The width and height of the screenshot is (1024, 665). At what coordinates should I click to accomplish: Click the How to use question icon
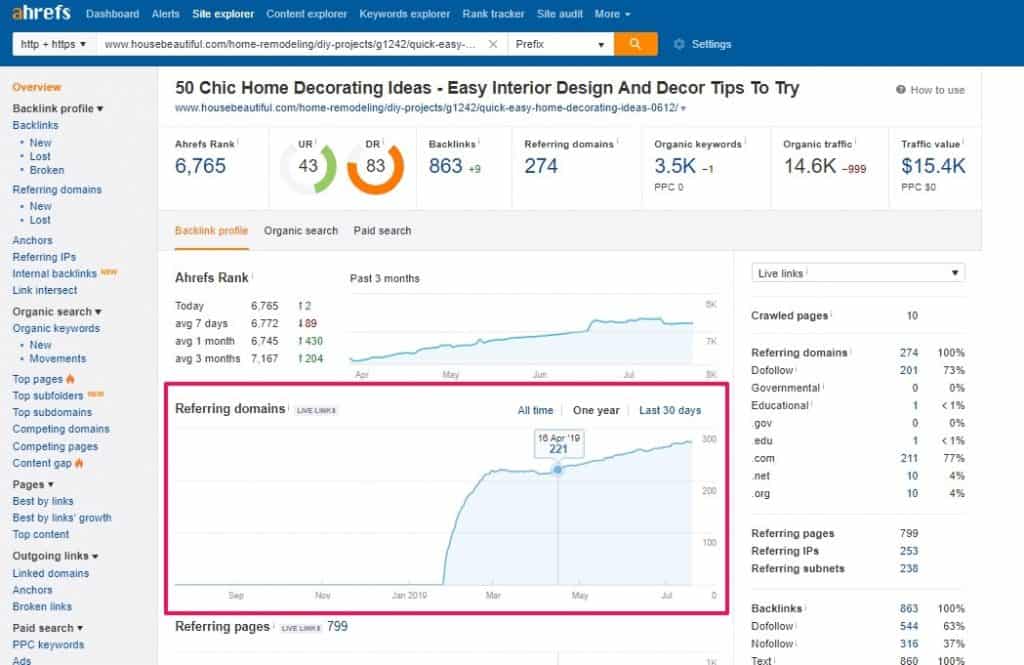pos(901,90)
